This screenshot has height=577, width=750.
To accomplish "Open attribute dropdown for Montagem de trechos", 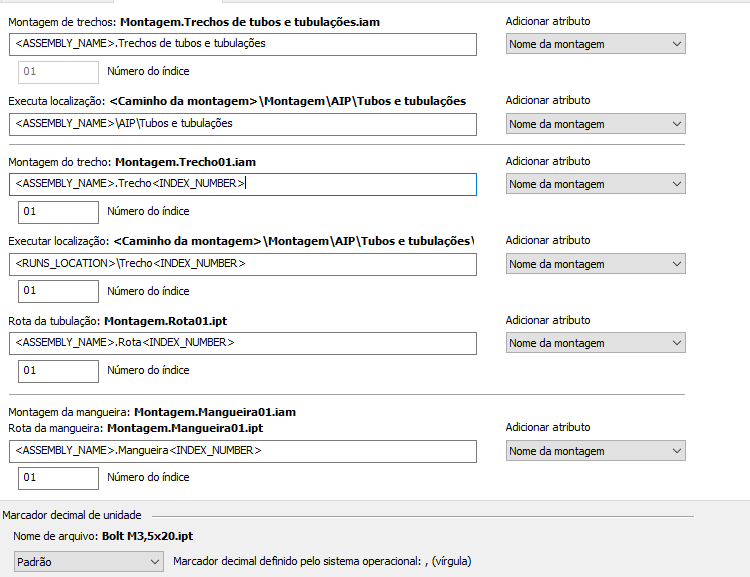I will [x=595, y=44].
